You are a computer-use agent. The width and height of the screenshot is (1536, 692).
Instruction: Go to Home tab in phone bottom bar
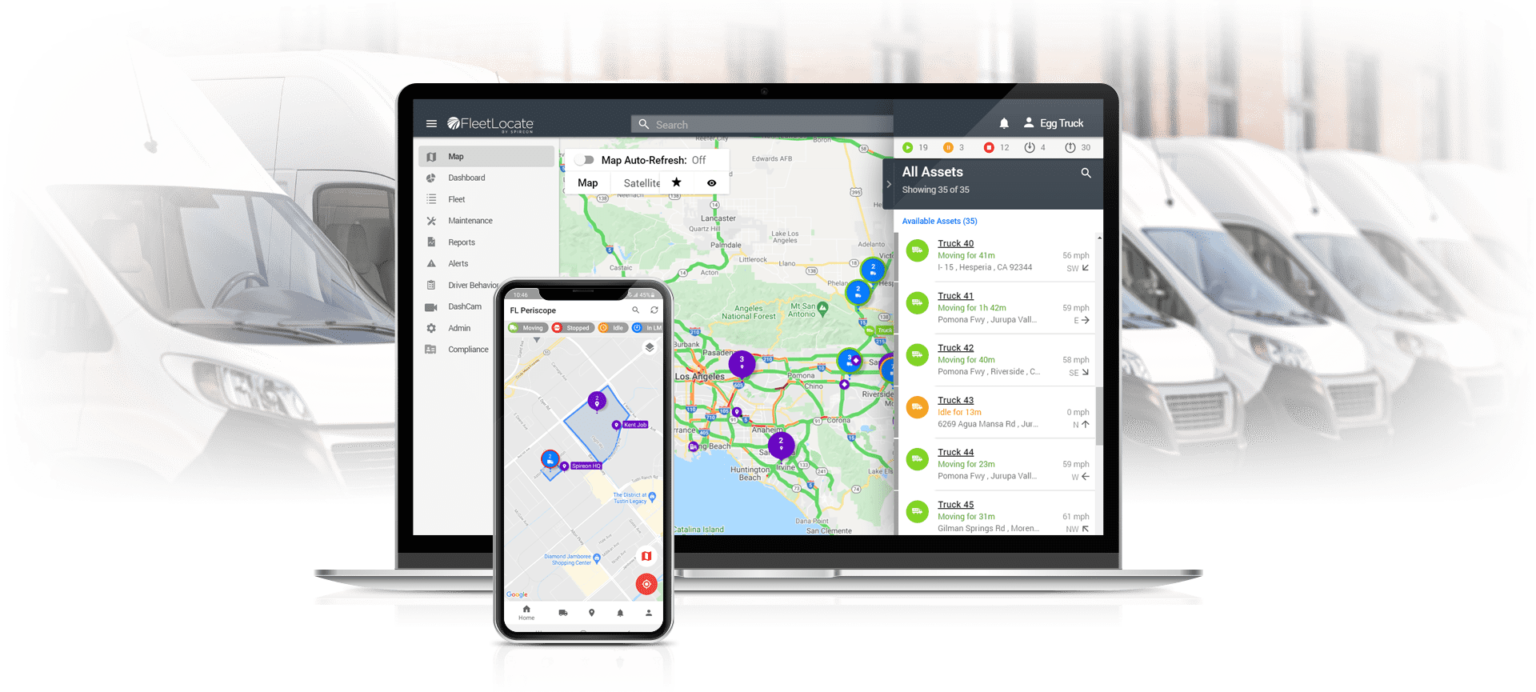(526, 613)
